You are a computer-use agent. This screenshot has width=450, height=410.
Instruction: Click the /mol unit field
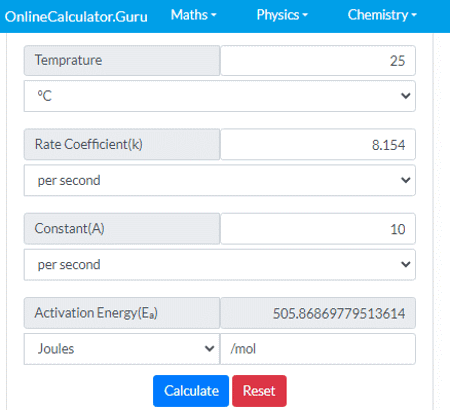(x=318, y=349)
